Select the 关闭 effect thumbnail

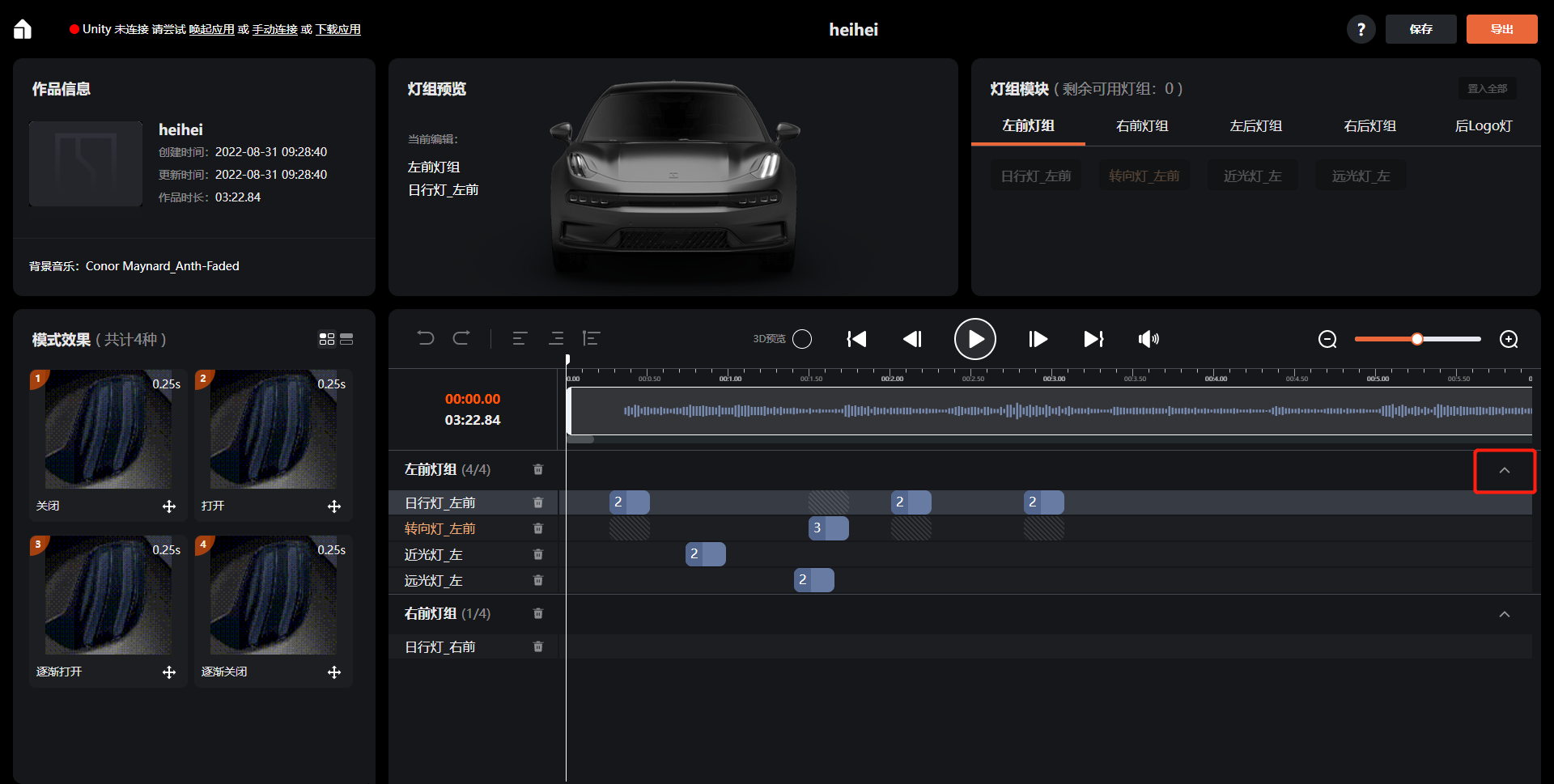[108, 430]
